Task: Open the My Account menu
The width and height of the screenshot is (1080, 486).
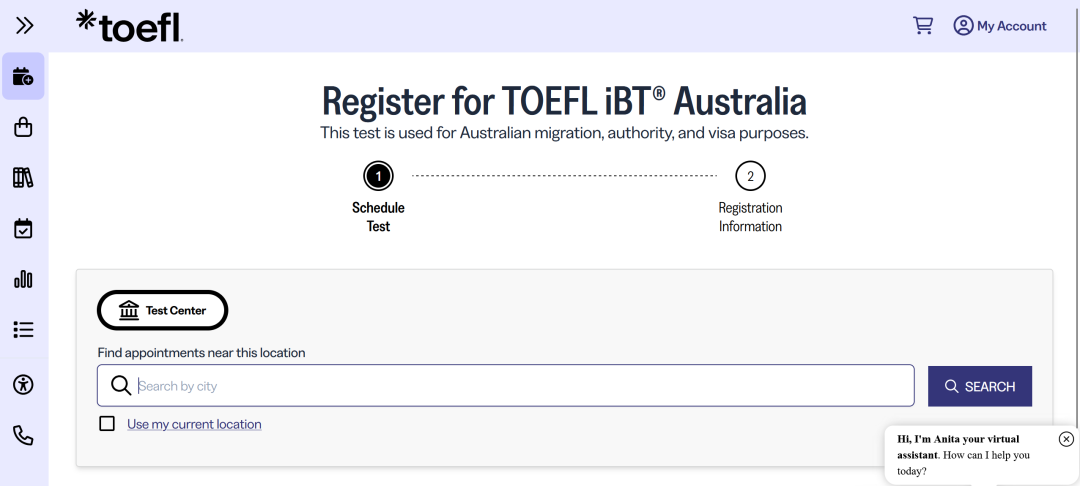Action: point(1000,26)
